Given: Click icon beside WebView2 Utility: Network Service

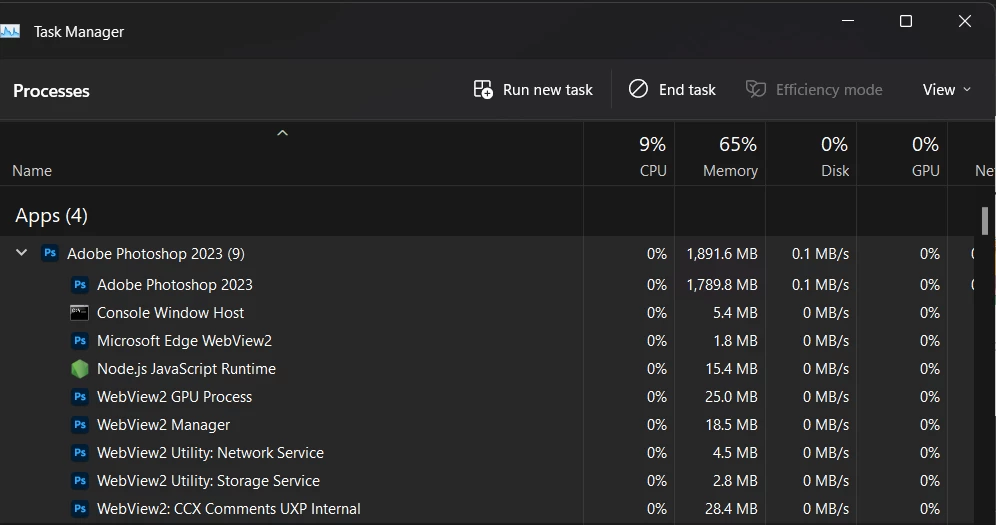Looking at the screenshot, I should pos(79,453).
